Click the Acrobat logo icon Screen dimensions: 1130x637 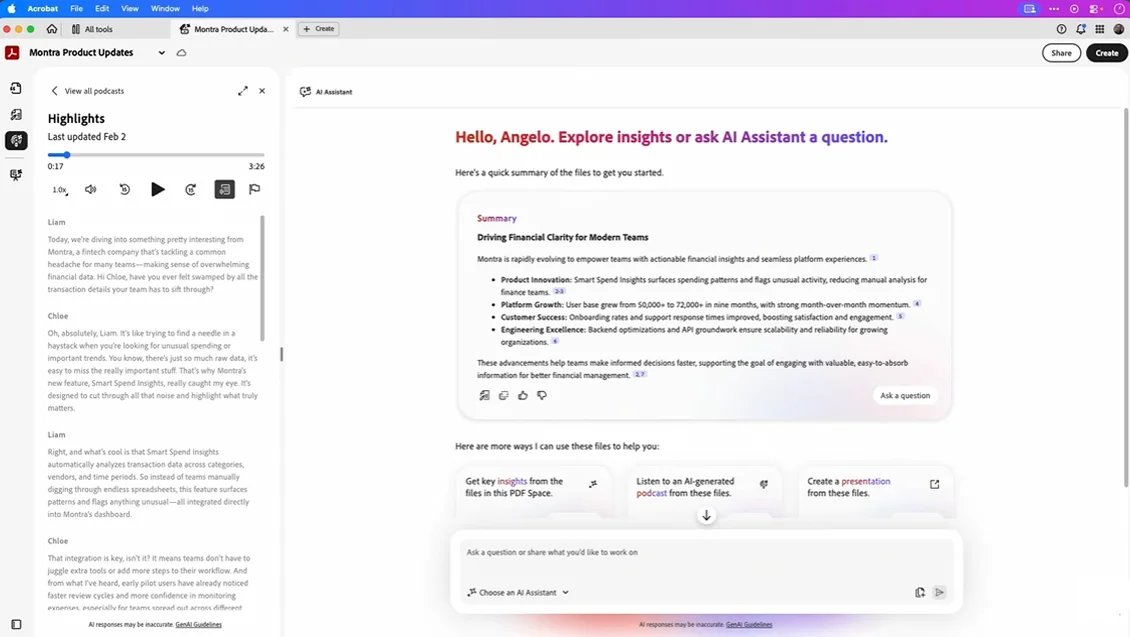(12, 53)
